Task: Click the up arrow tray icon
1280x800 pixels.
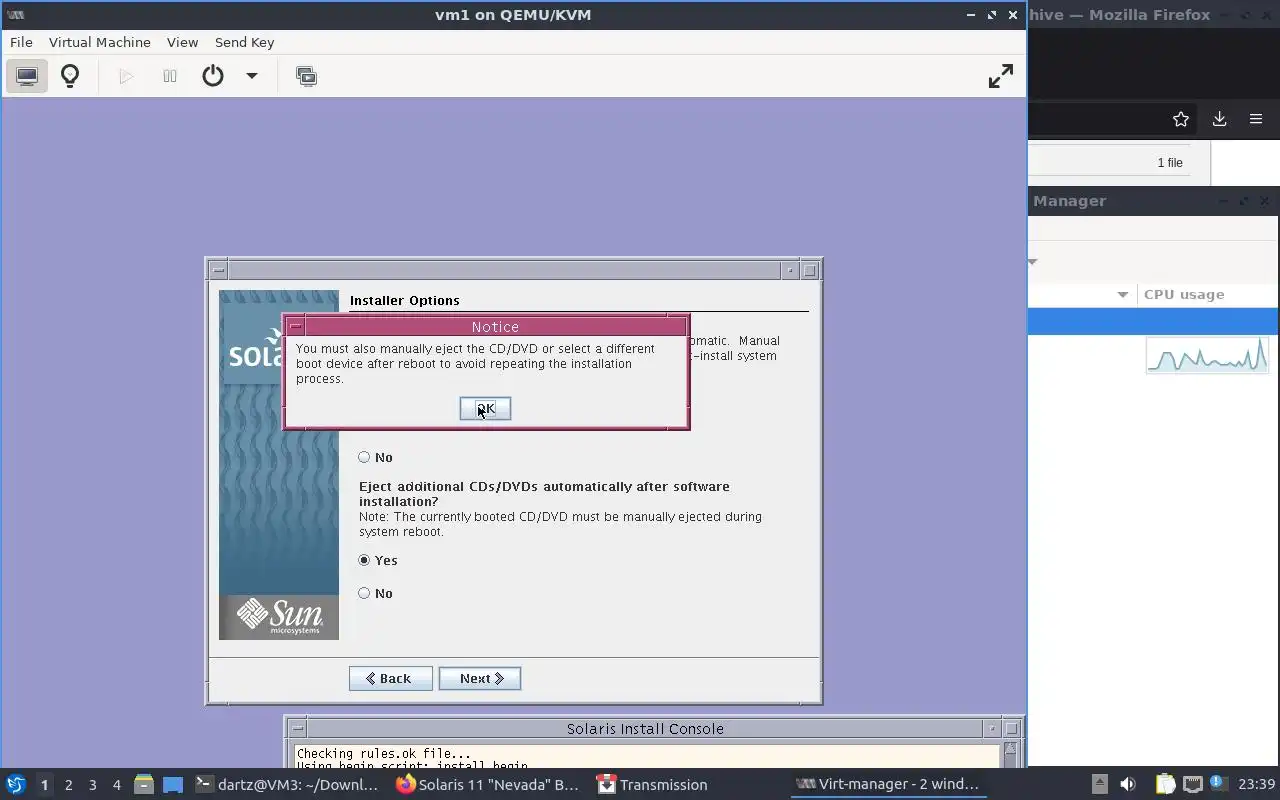Action: (x=1099, y=785)
